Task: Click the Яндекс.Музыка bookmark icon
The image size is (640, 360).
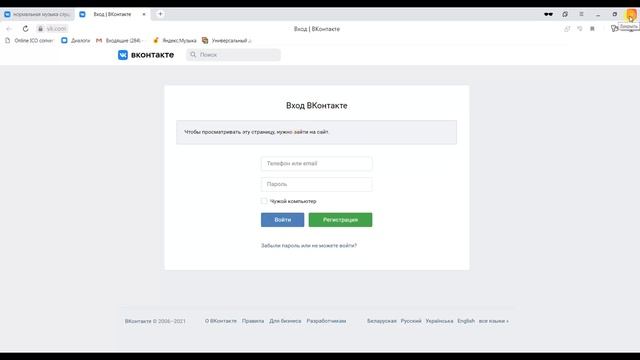Action: click(156, 40)
